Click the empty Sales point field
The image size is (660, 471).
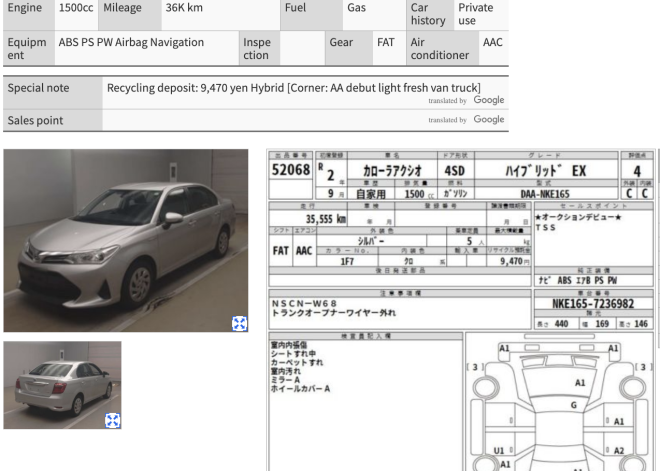[x=250, y=120]
